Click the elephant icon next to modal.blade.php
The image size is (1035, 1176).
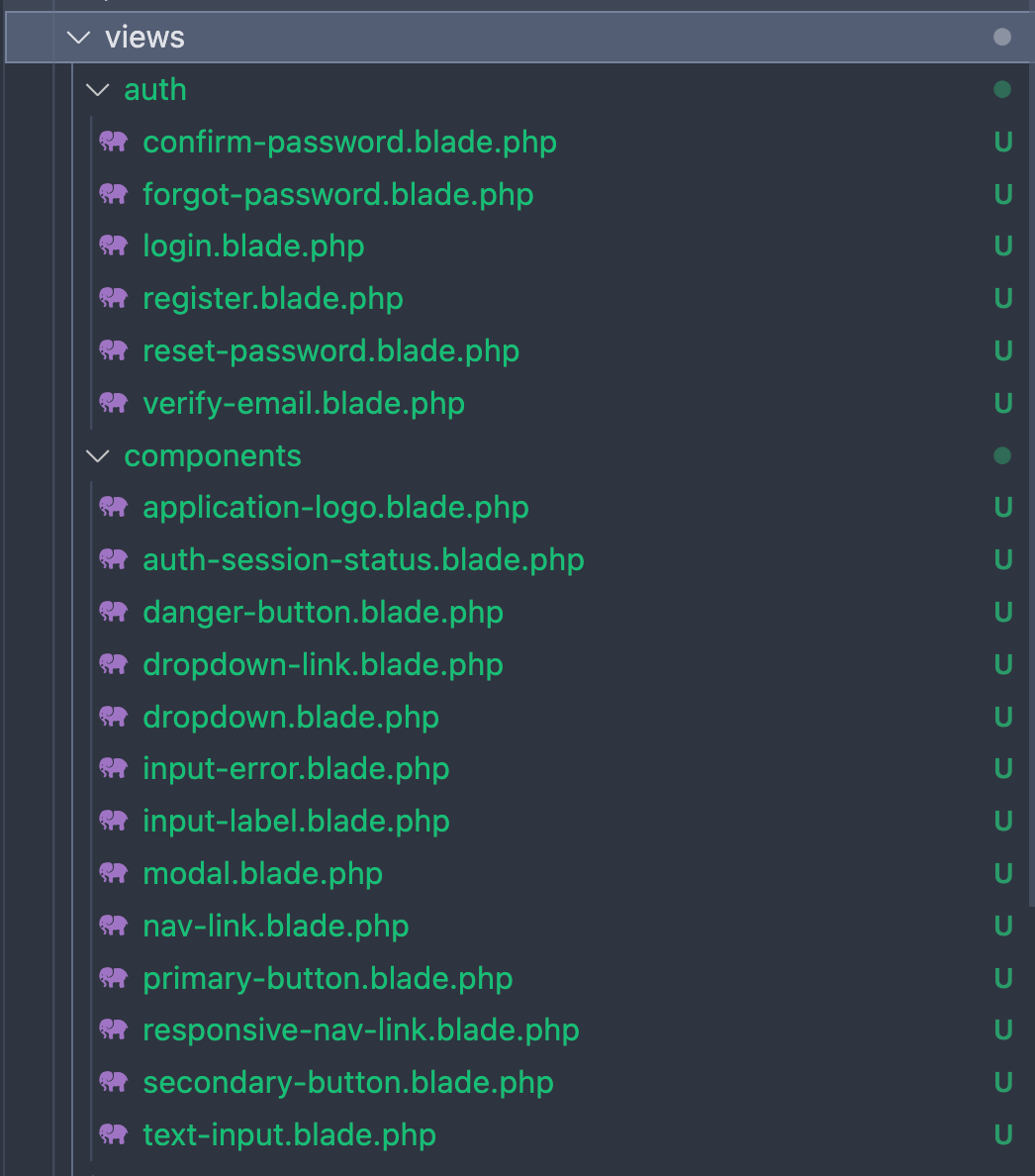tap(114, 873)
